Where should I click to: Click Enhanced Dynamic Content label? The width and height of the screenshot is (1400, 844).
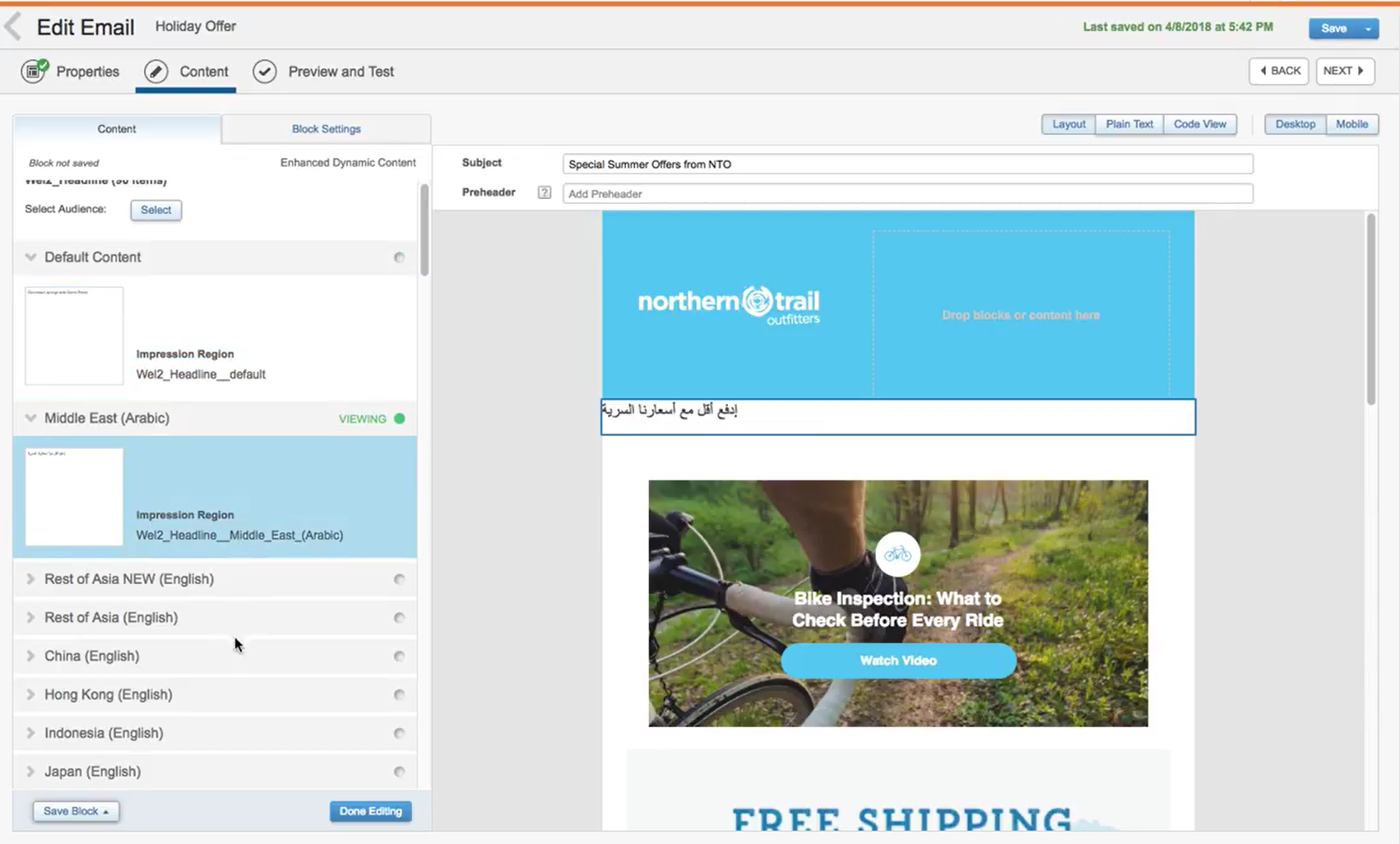coord(348,163)
